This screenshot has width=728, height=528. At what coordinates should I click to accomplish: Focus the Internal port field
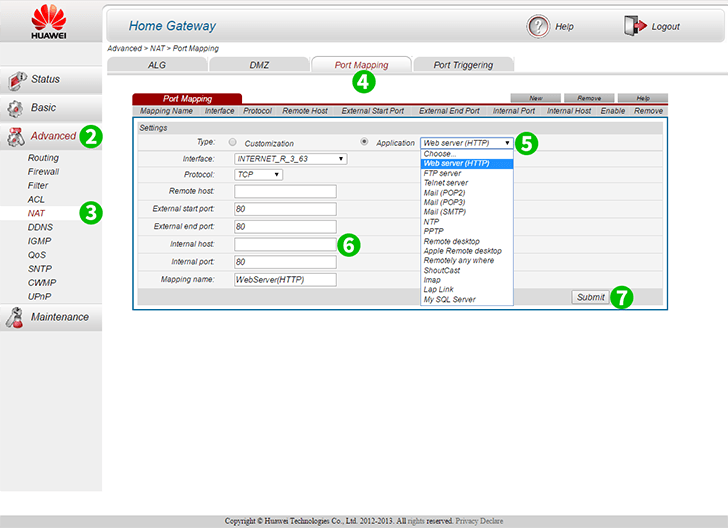286,262
